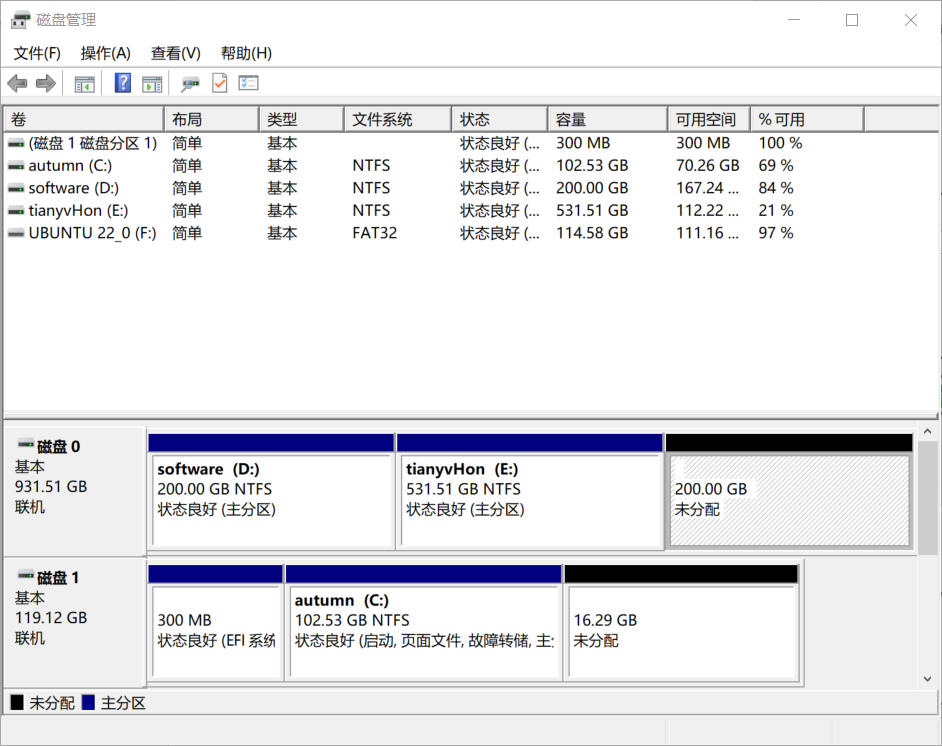Select the 200.00 GB unallocated block
This screenshot has width=942, height=746.
pyautogui.click(x=789, y=491)
